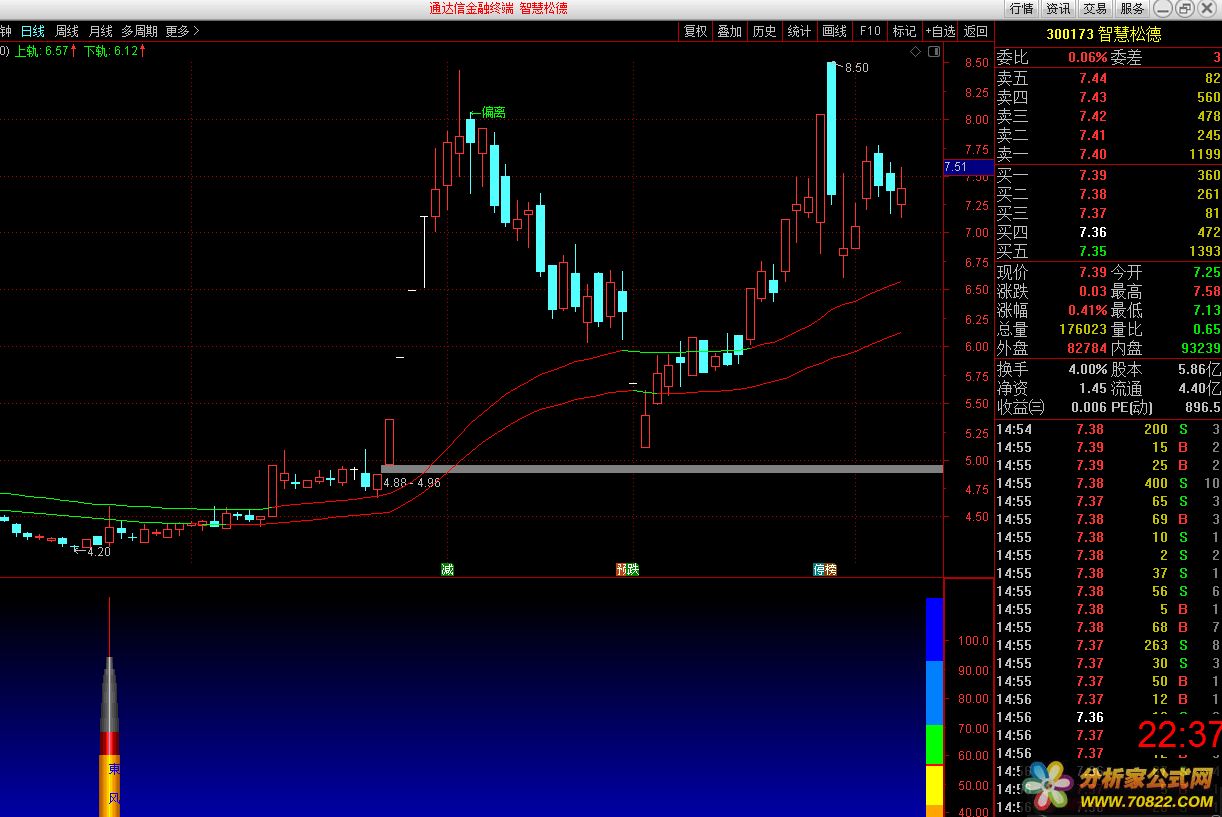Click the 减 signal marker under chart
This screenshot has width=1222, height=817.
click(x=447, y=569)
